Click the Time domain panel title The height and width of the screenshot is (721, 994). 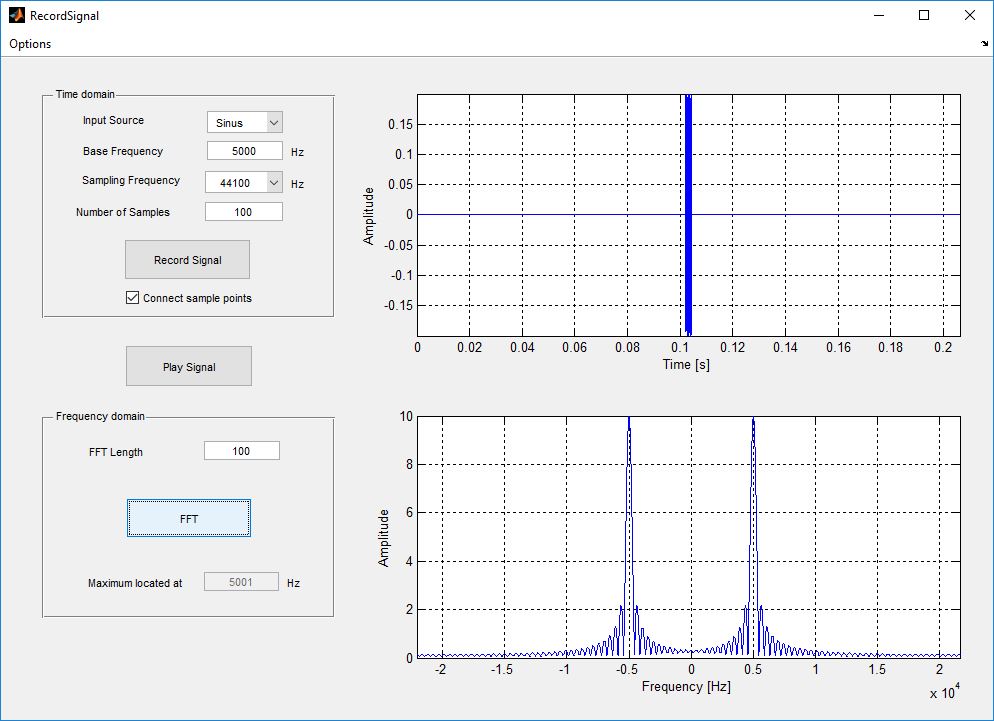point(85,94)
